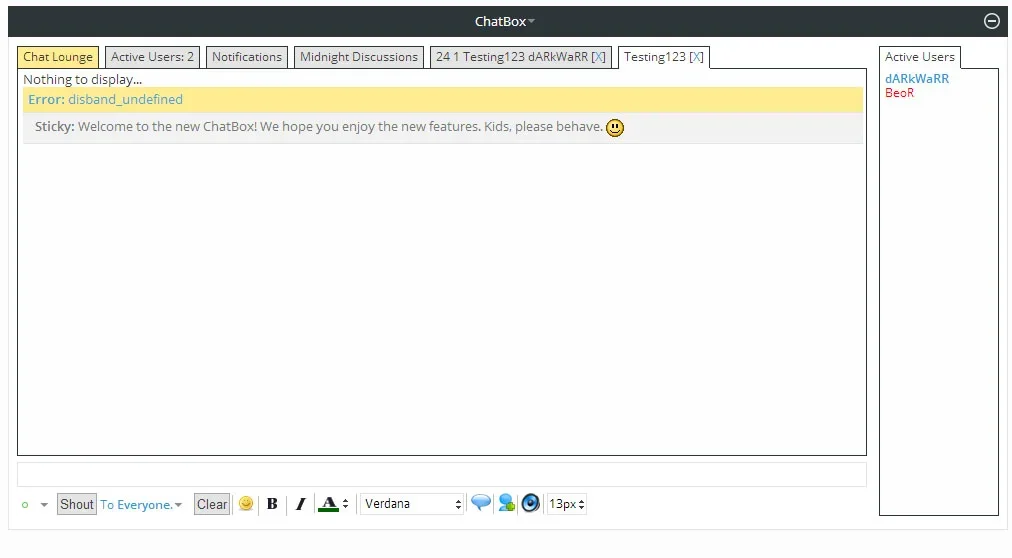Expand the status dropdown arrow beside green circle
This screenshot has width=1012, height=558.
click(x=44, y=505)
